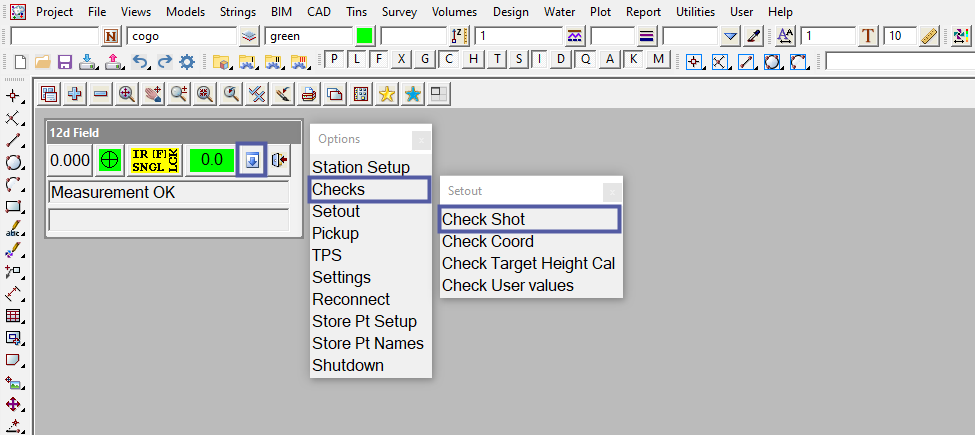Toggle the P snap button
Screen dimensions: 975x435
[x=334, y=59]
